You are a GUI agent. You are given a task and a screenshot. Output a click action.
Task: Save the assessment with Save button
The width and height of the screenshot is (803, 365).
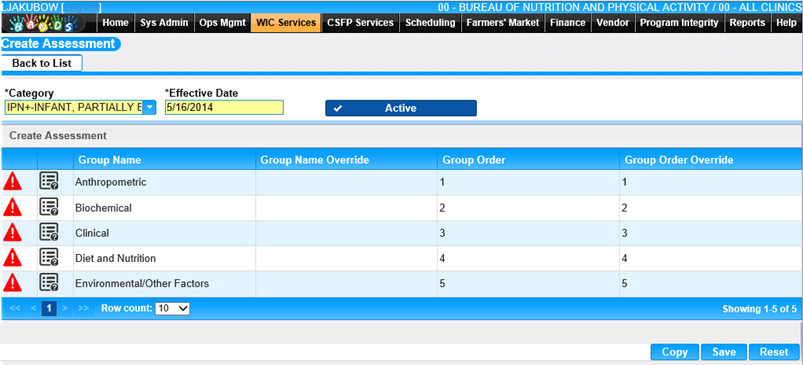724,352
